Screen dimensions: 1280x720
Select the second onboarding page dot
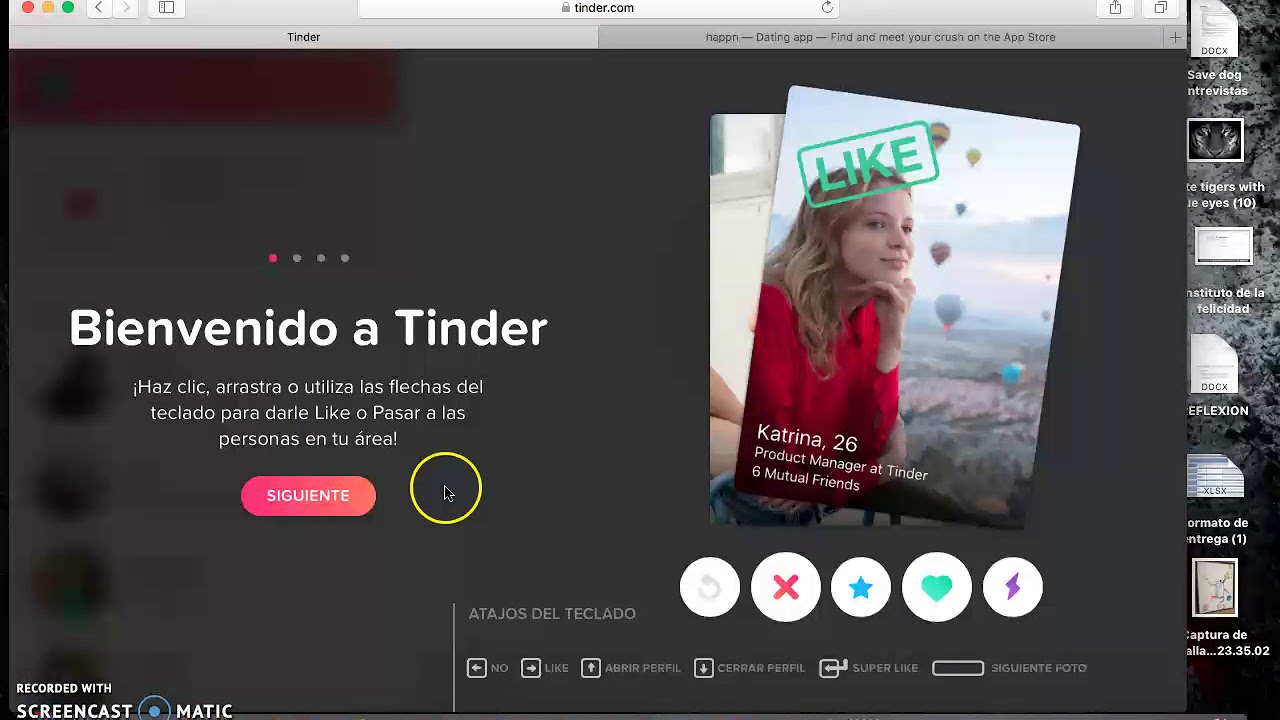tap(297, 258)
